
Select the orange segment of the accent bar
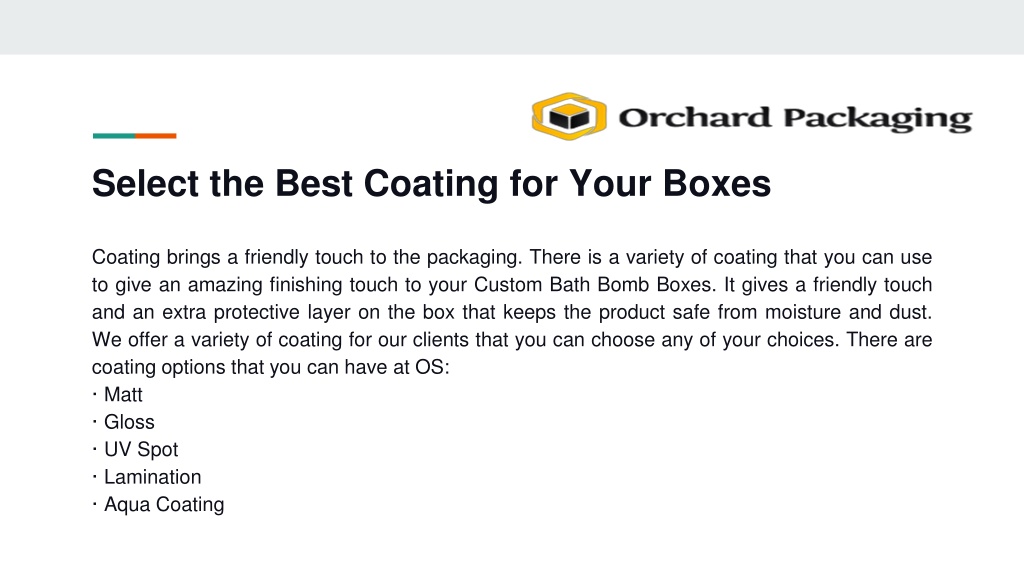pyautogui.click(x=155, y=136)
